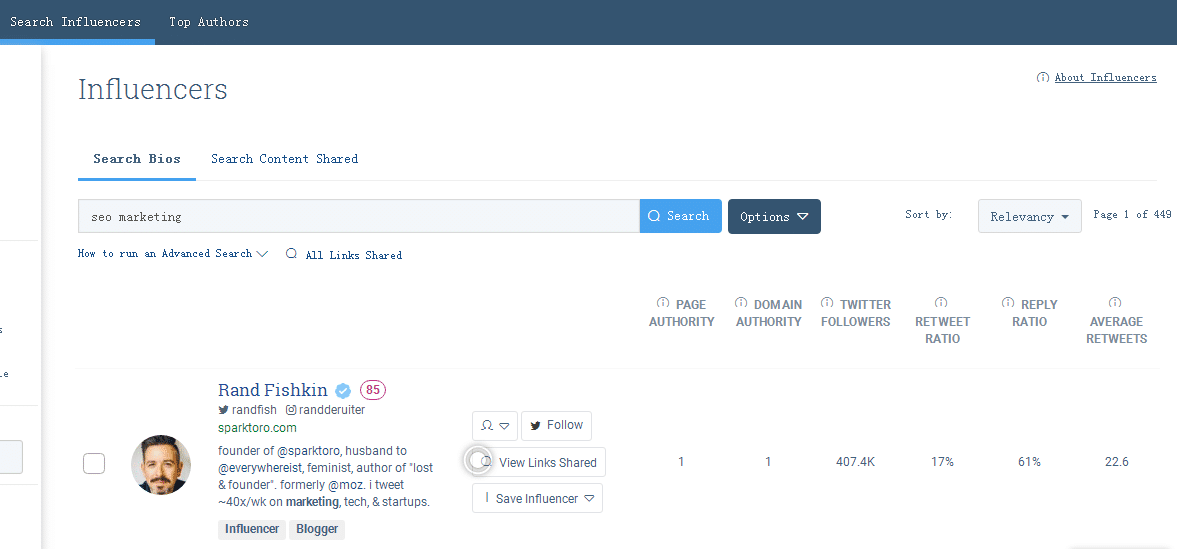Click the All Links Shared link
Screen dimensions: 1177x549
(x=354, y=255)
